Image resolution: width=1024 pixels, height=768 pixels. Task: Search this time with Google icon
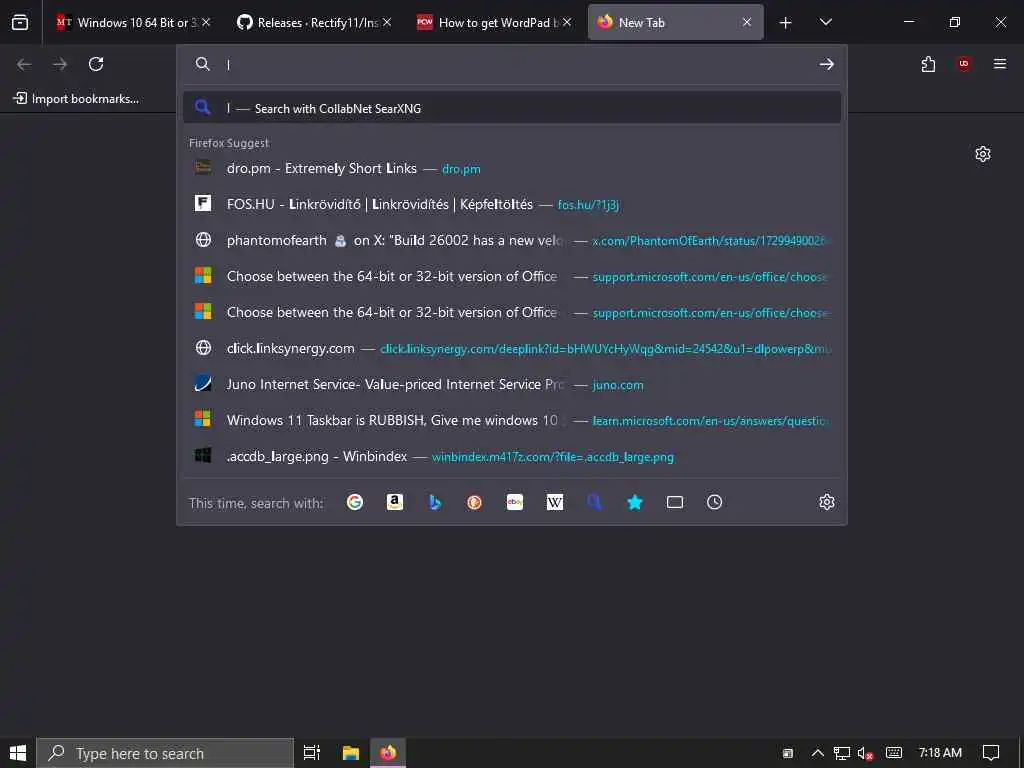355,502
